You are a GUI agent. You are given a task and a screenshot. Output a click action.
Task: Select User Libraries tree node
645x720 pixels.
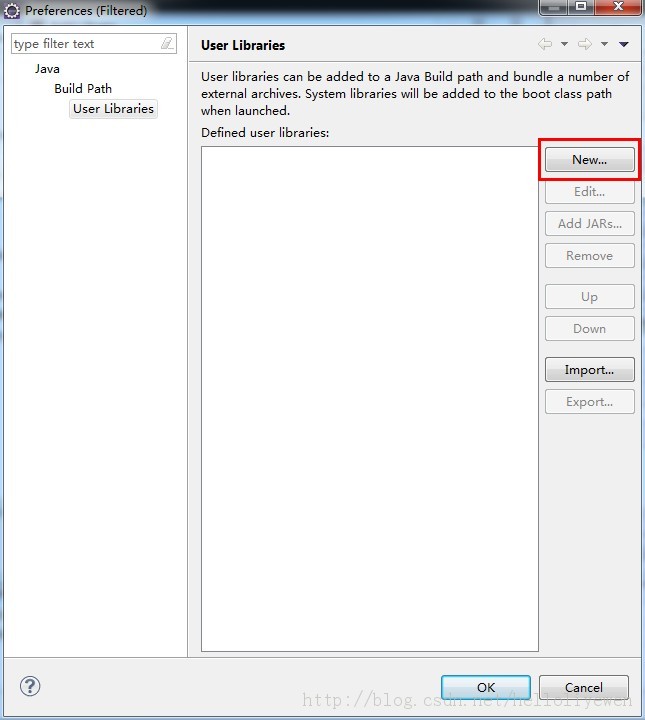(113, 109)
